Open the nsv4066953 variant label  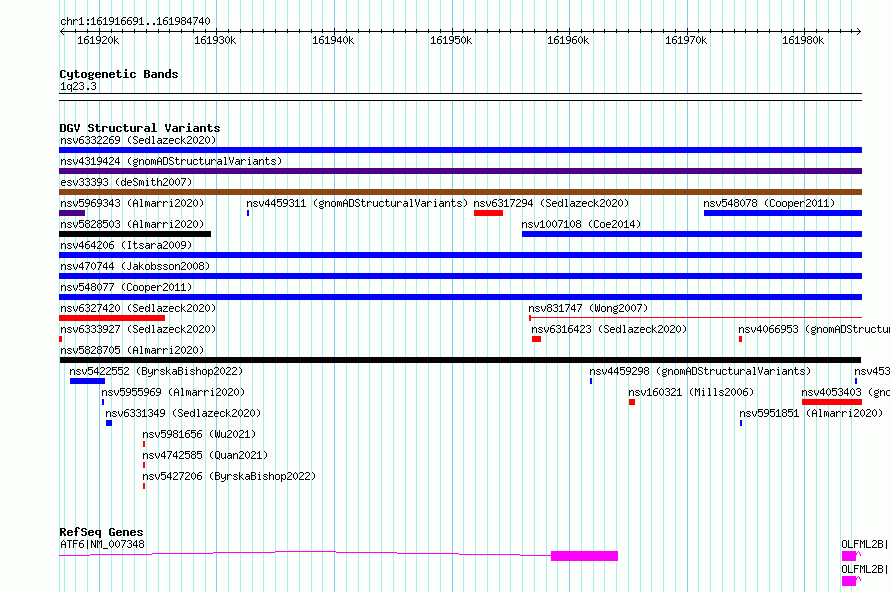[814, 329]
